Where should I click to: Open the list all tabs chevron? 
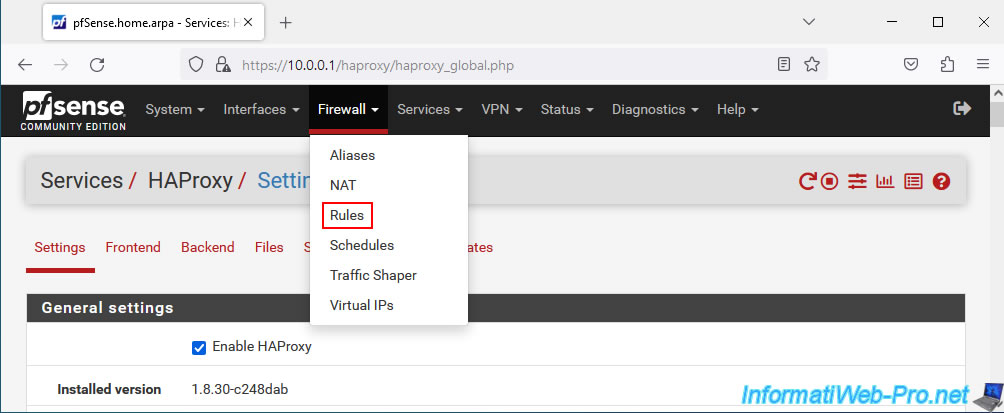(x=809, y=22)
